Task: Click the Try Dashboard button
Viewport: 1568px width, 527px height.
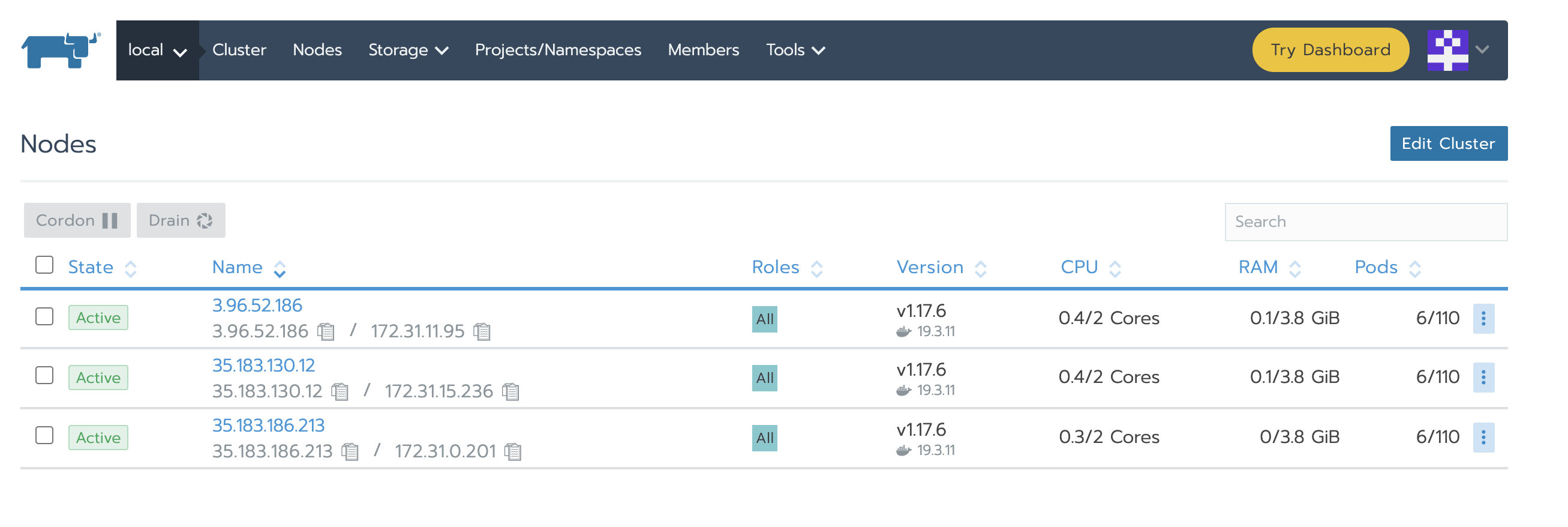Action: [1330, 50]
